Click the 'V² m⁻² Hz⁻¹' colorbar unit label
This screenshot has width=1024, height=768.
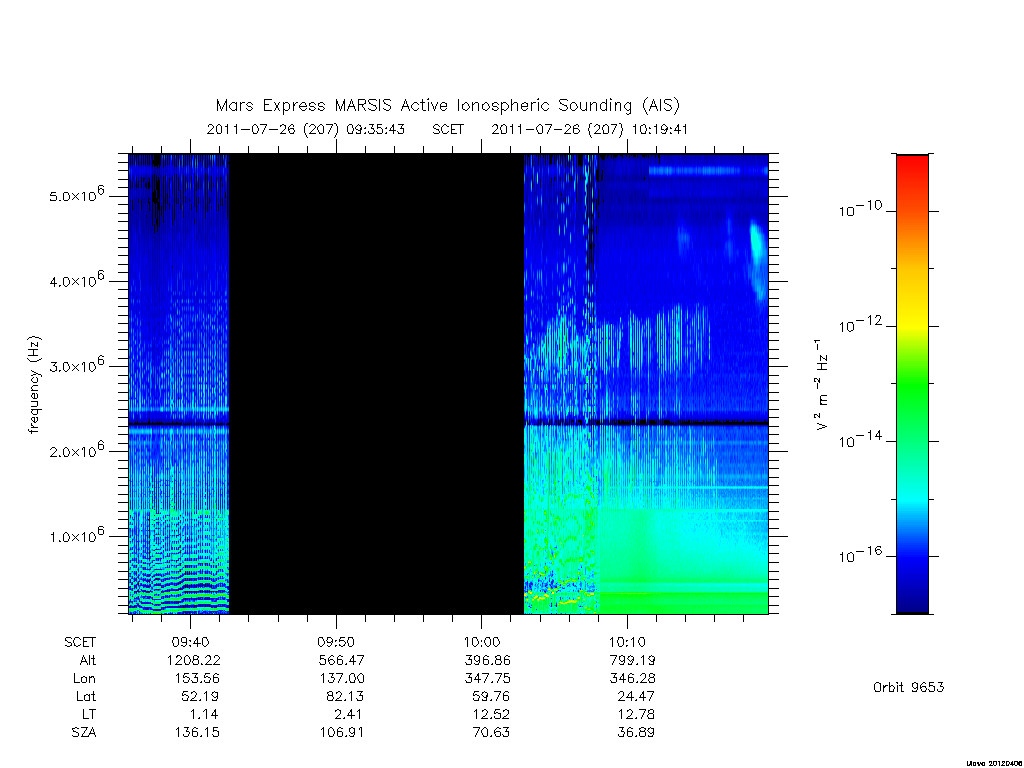pos(823,385)
